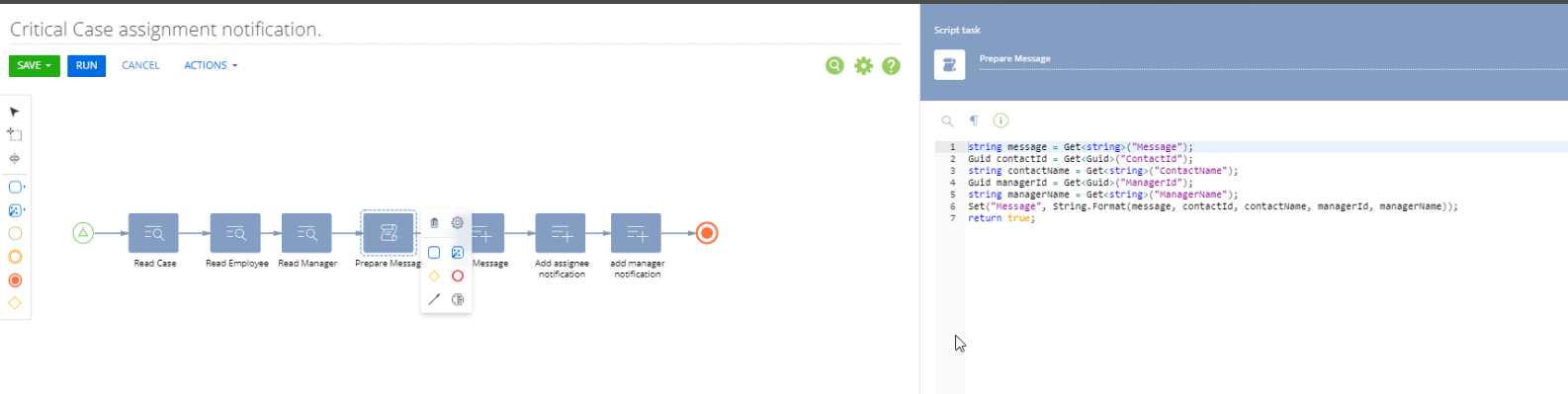Click the code editor search icon

point(947,120)
